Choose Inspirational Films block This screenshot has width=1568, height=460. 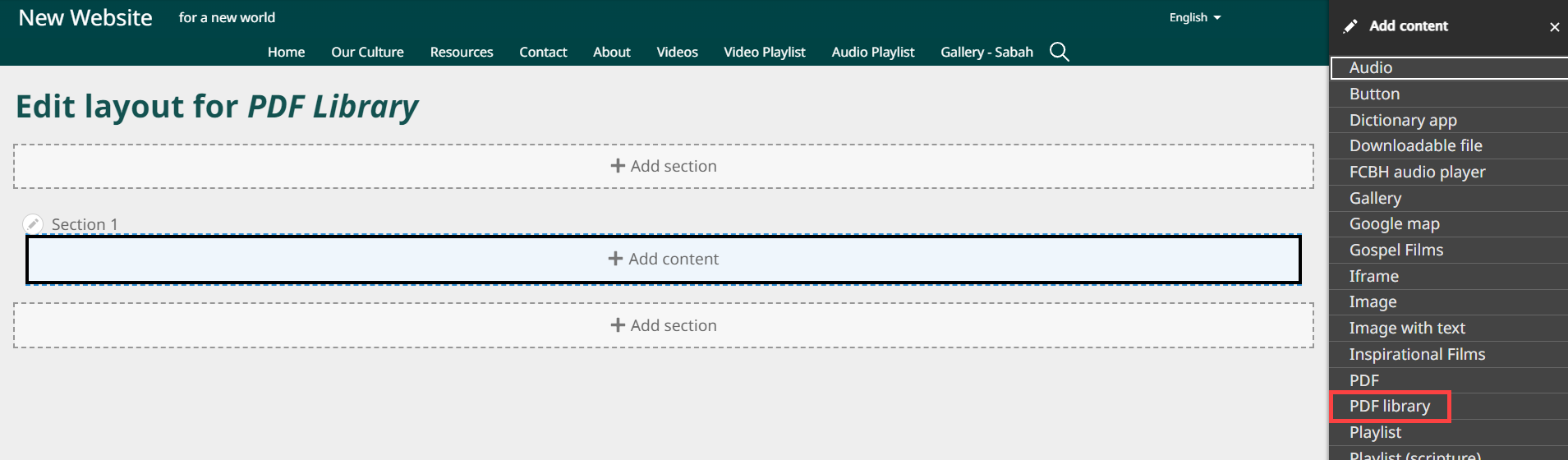coord(1449,354)
